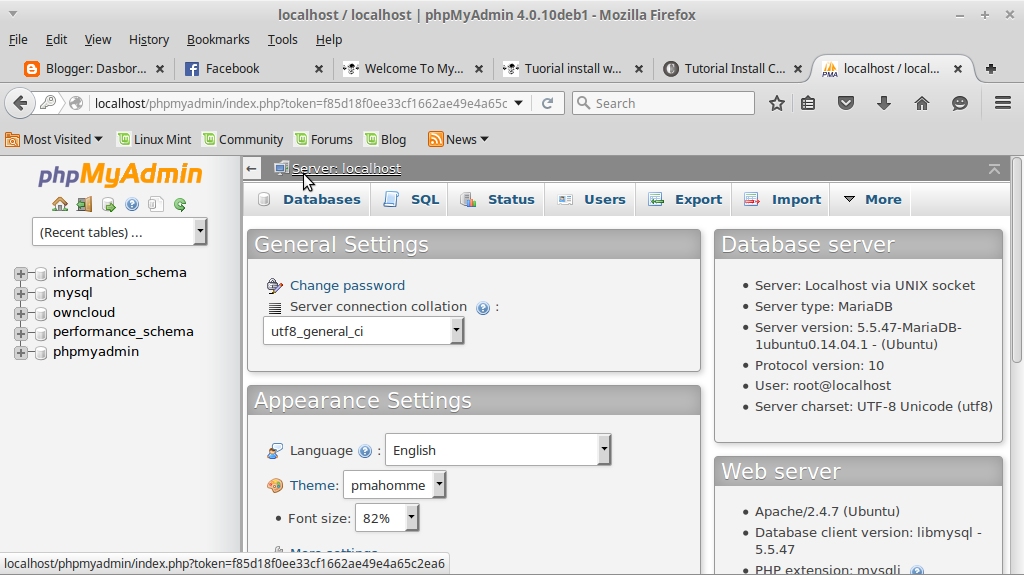Image resolution: width=1024 pixels, height=575 pixels.
Task: Open Firefox hamburger menu
Action: pyautogui.click(x=1002, y=103)
